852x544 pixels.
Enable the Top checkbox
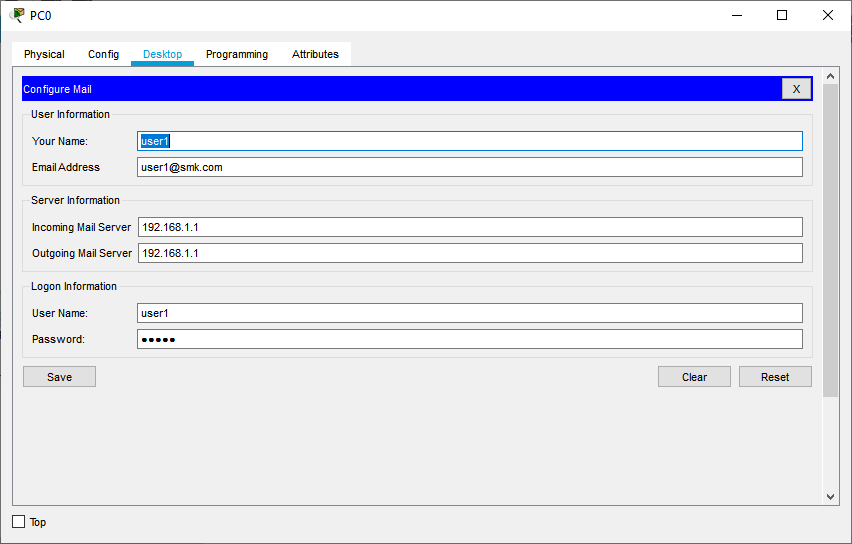pos(18,522)
